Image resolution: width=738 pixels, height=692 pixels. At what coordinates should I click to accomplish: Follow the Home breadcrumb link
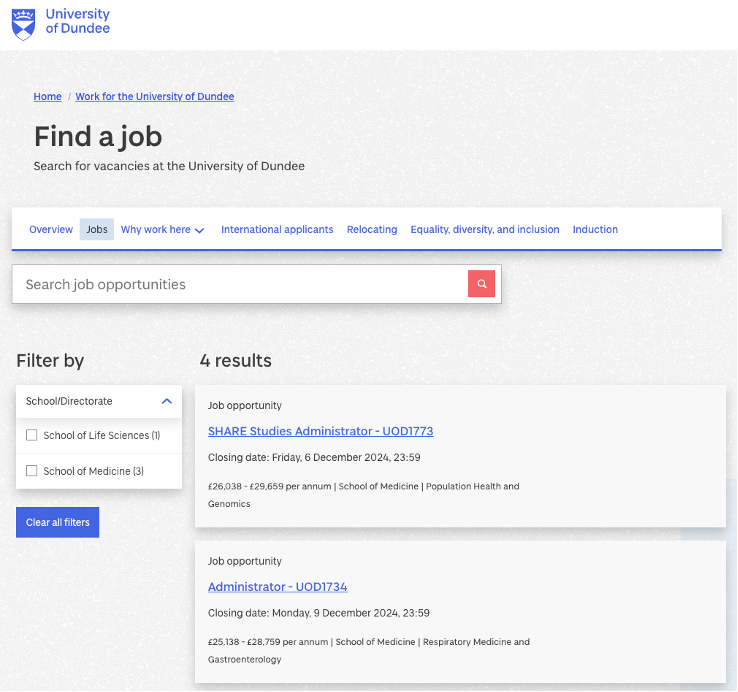[x=47, y=97]
